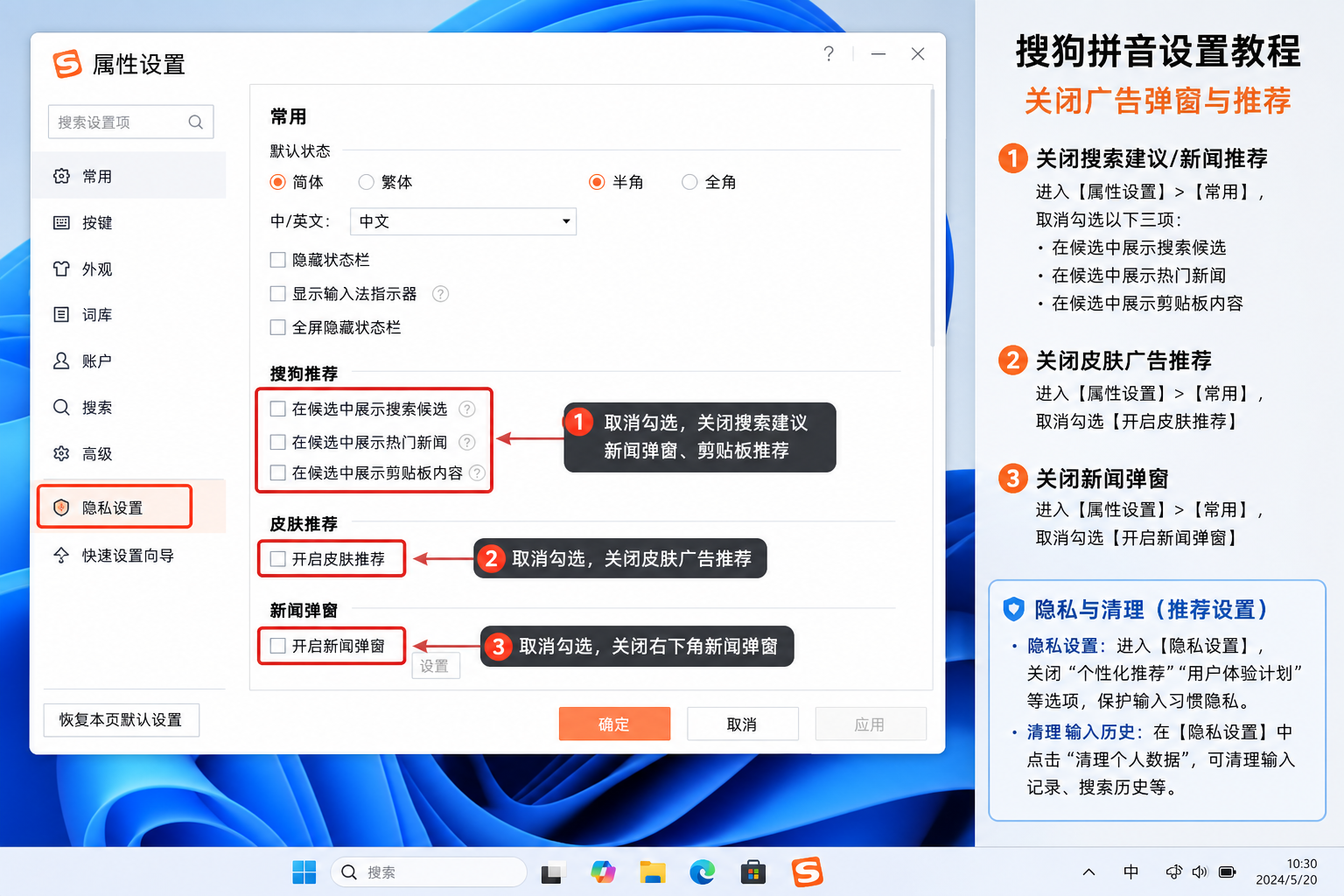The width and height of the screenshot is (1344, 896).
Task: Click the gear icon beside 高级
Action: 61,453
